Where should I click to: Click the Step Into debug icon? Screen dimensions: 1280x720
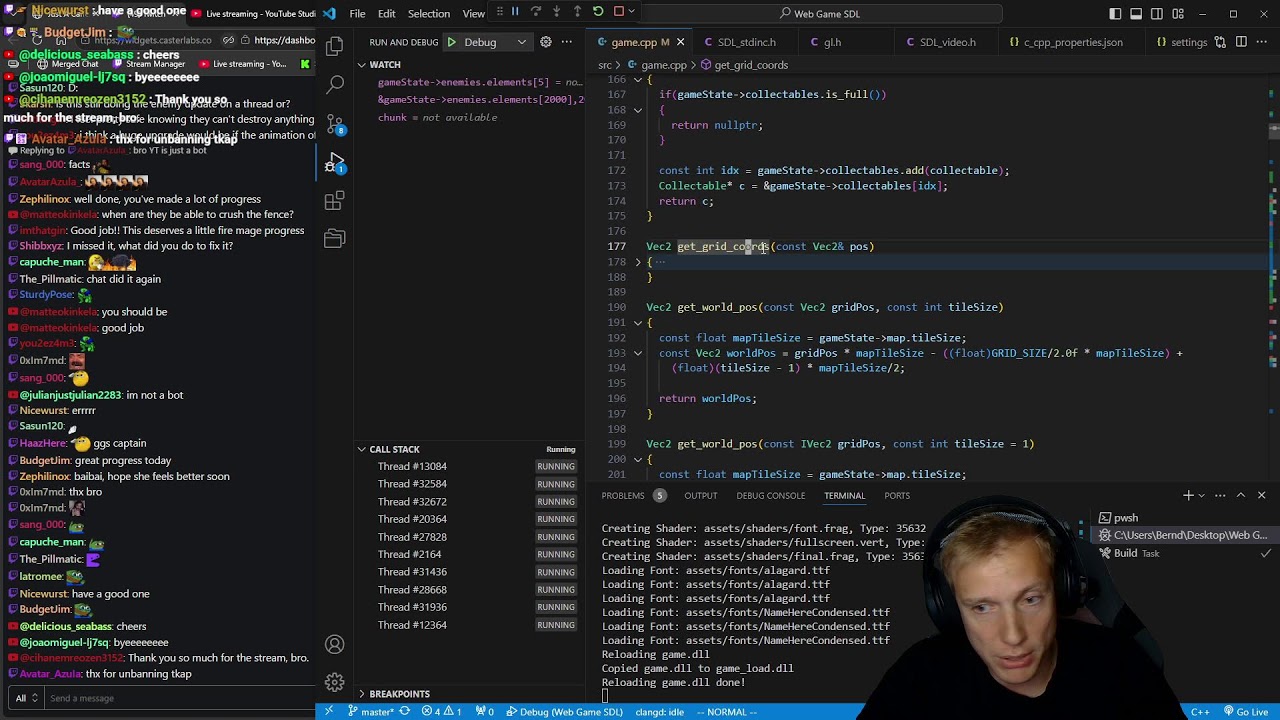(557, 12)
